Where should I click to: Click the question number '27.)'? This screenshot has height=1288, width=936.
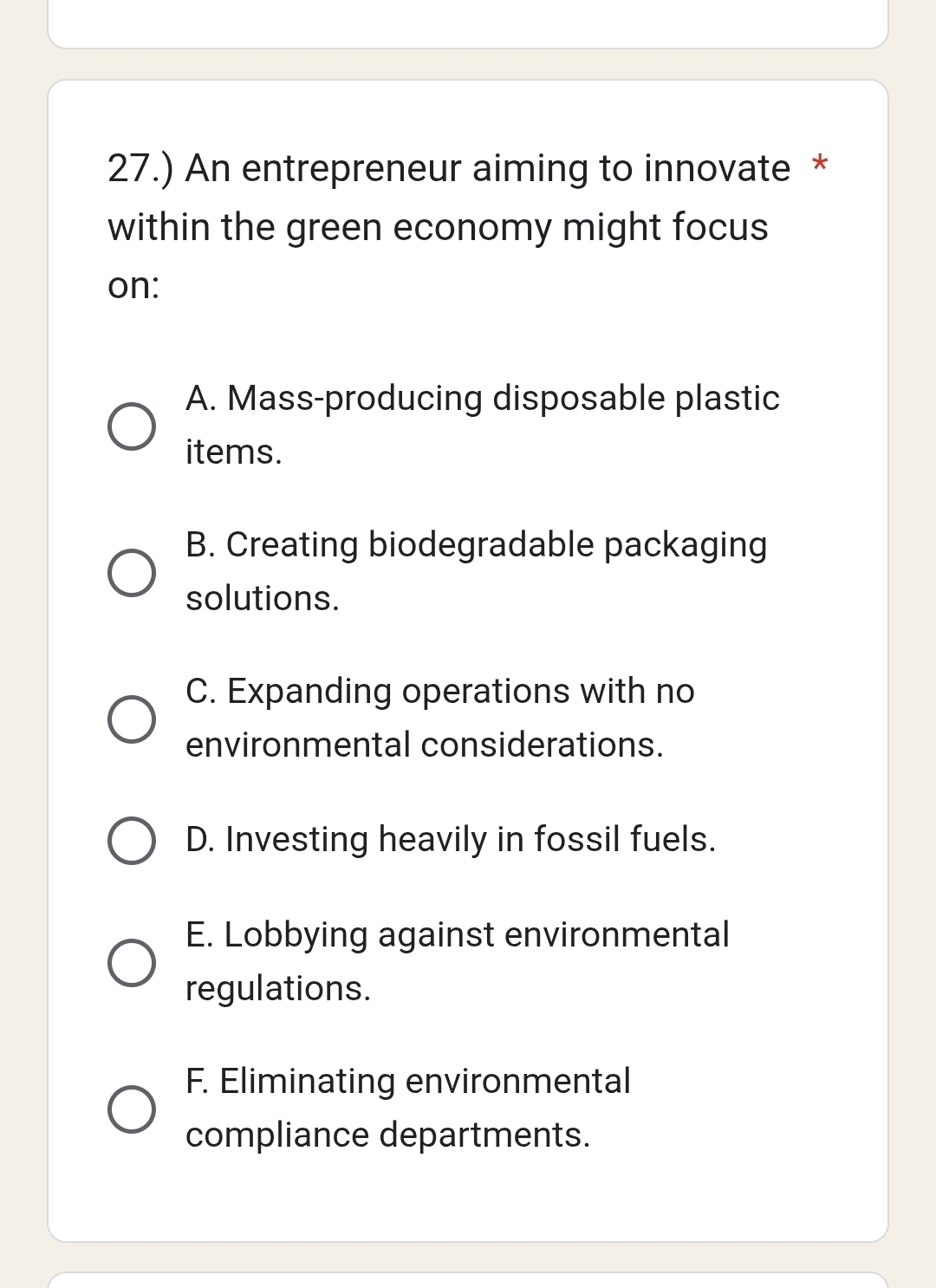[140, 168]
